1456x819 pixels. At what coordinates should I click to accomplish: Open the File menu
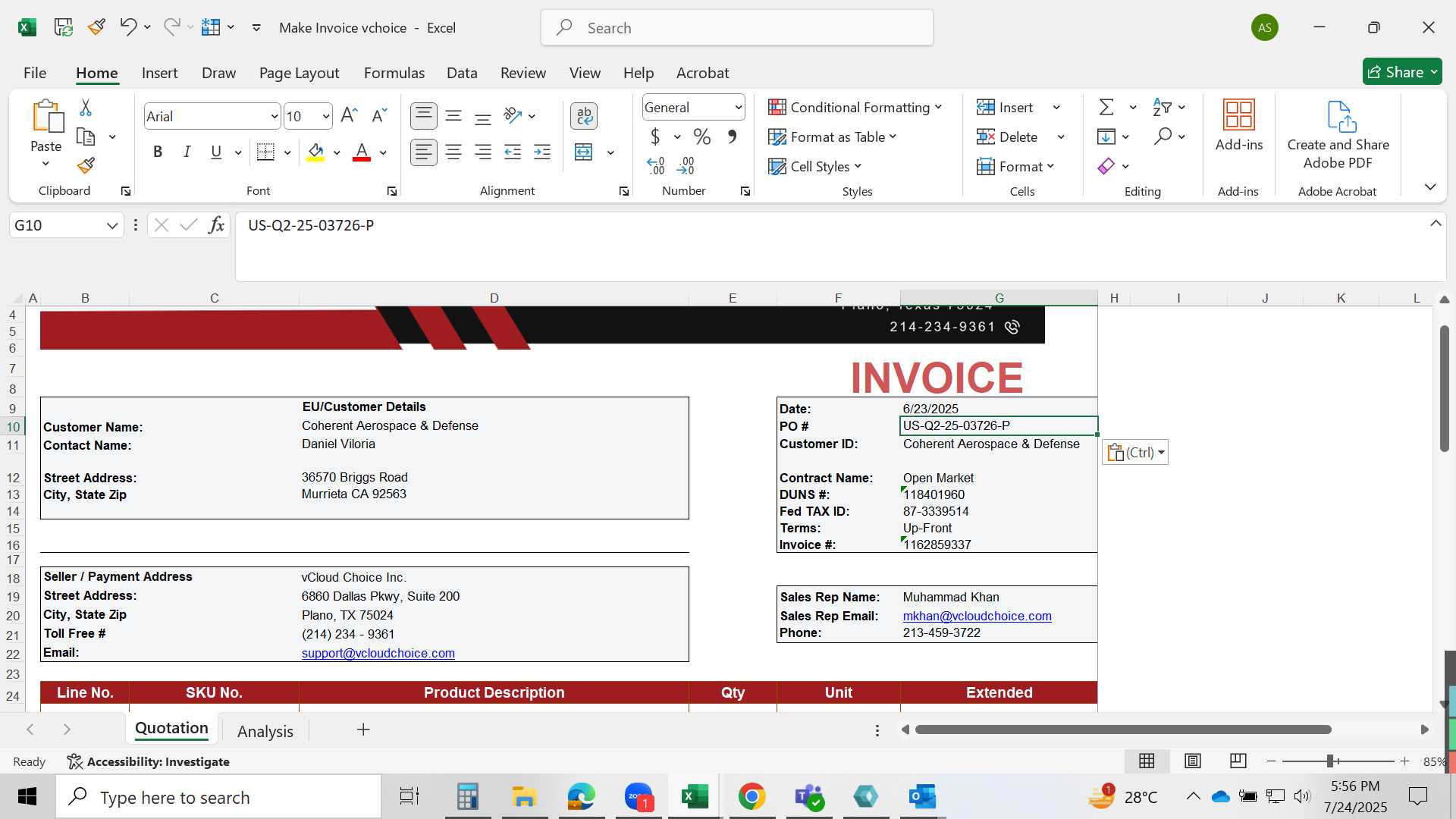pyautogui.click(x=35, y=73)
